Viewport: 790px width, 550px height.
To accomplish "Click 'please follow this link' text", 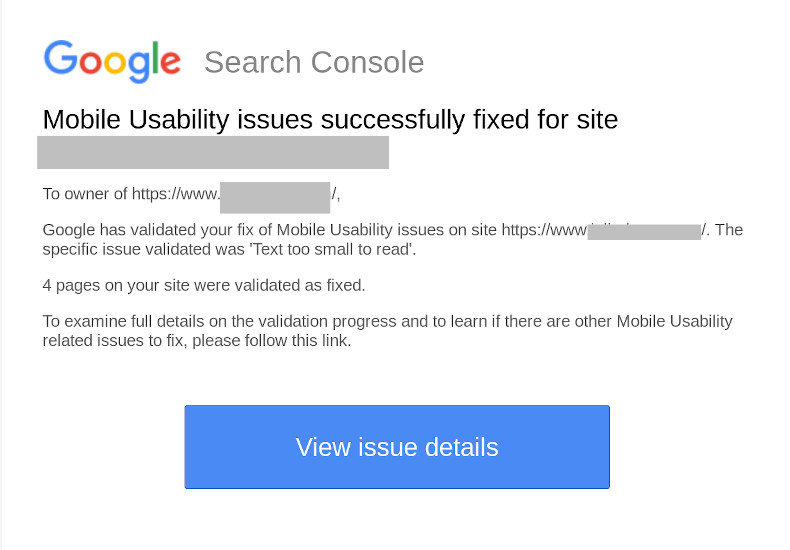I will click(272, 341).
